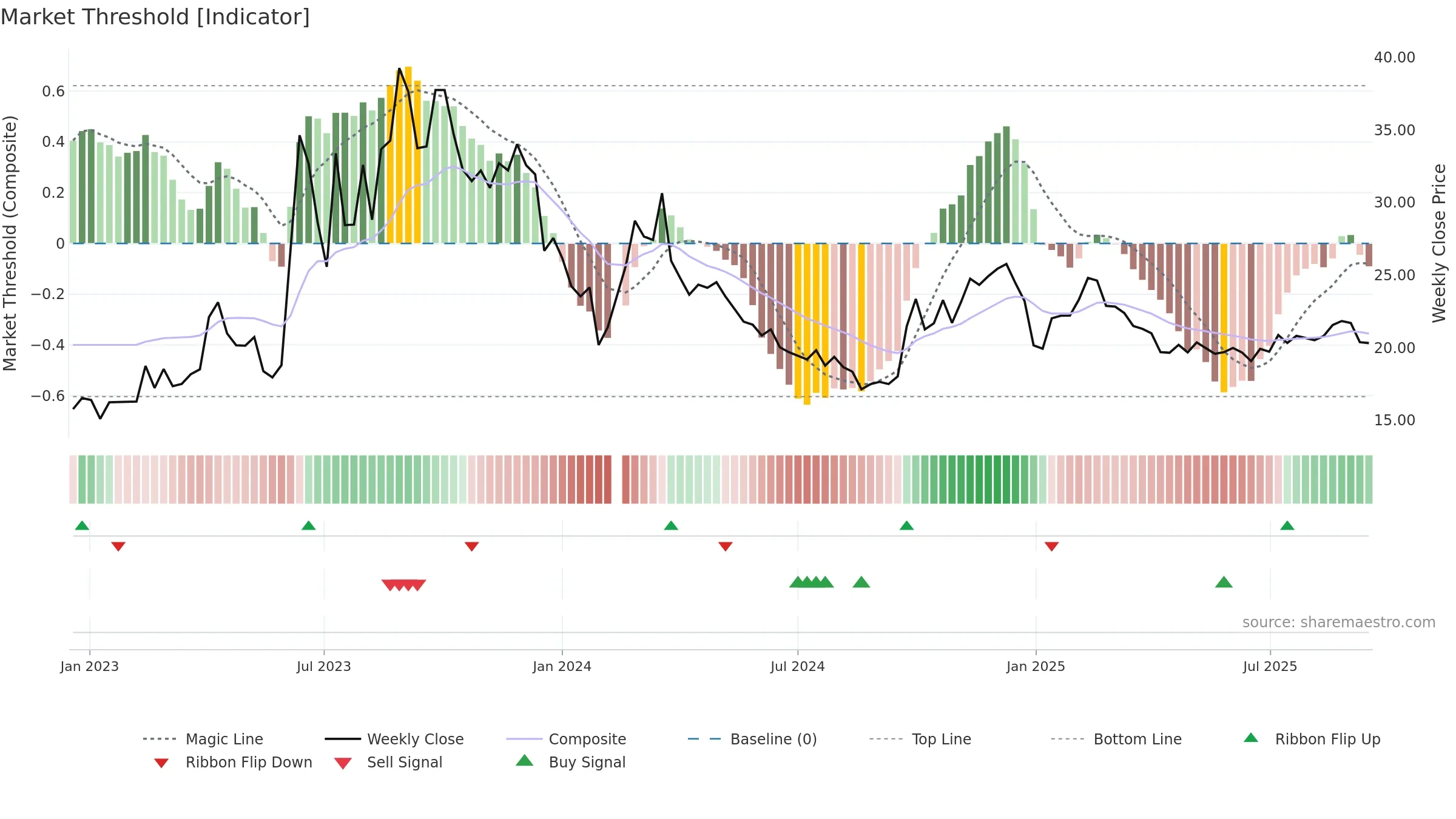Click the Jan 2024 x-axis label
Image resolution: width=1456 pixels, height=819 pixels.
[x=562, y=667]
